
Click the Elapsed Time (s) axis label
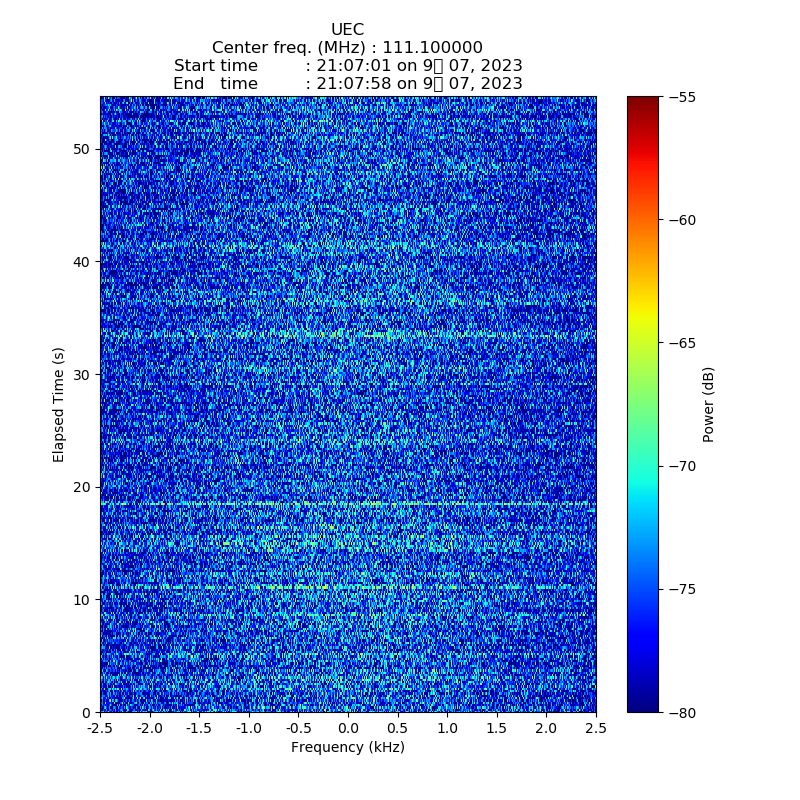pyautogui.click(x=59, y=404)
